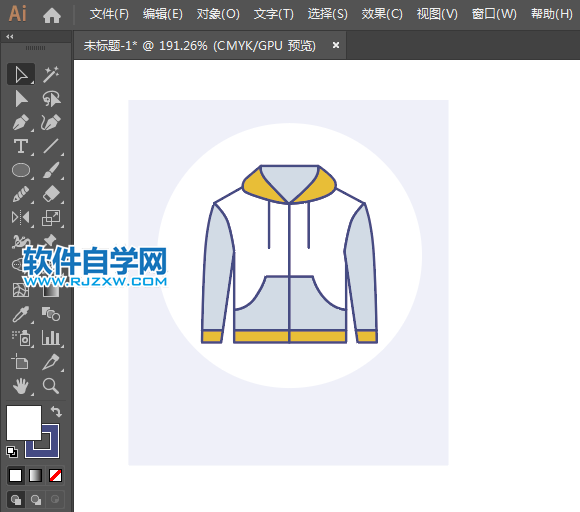This screenshot has width=580, height=512.
Task: Select the Mesh tool
Action: [21, 290]
